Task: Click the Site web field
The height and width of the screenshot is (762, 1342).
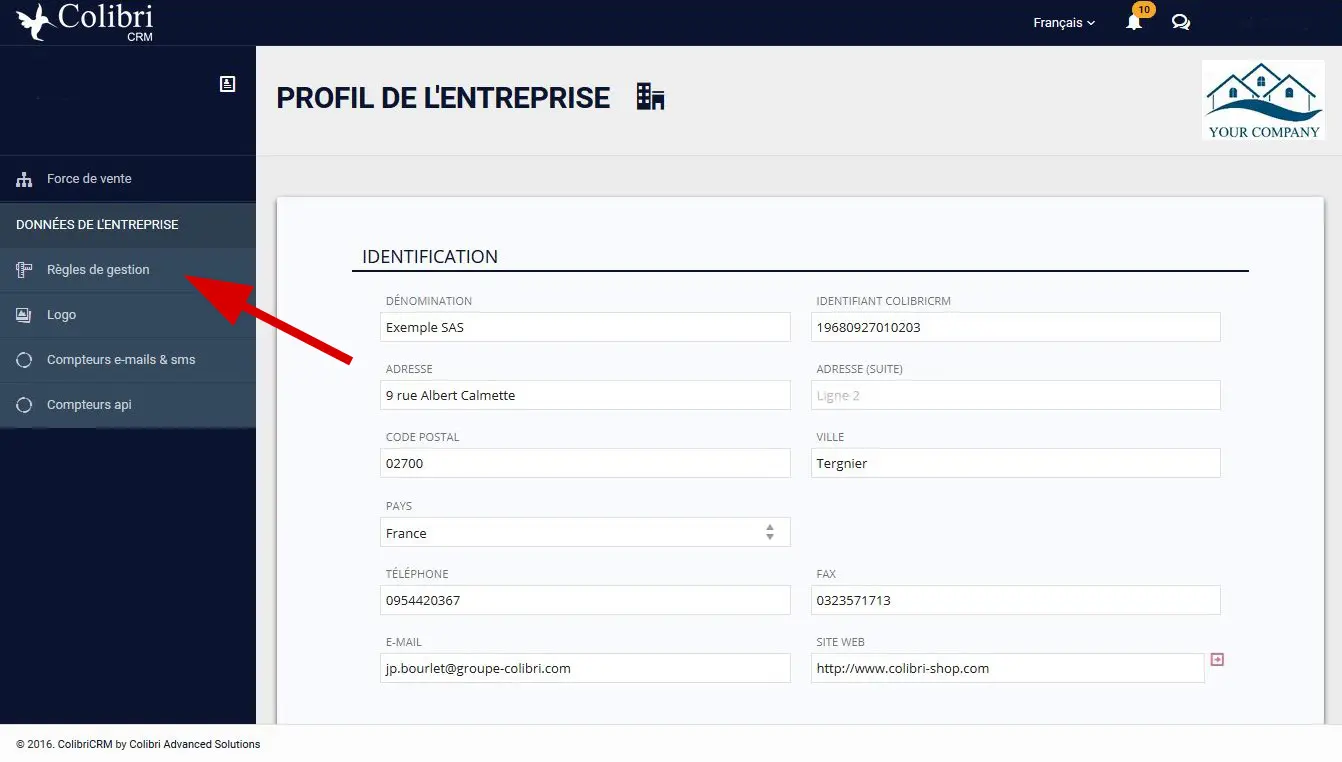Action: point(1008,668)
